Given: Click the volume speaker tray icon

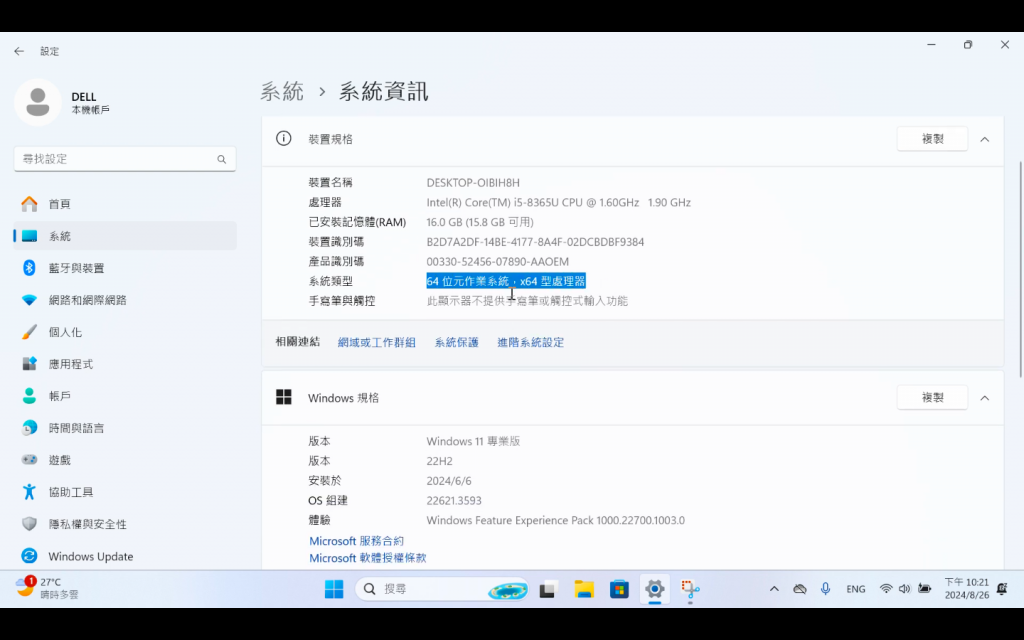Looking at the screenshot, I should [x=904, y=588].
